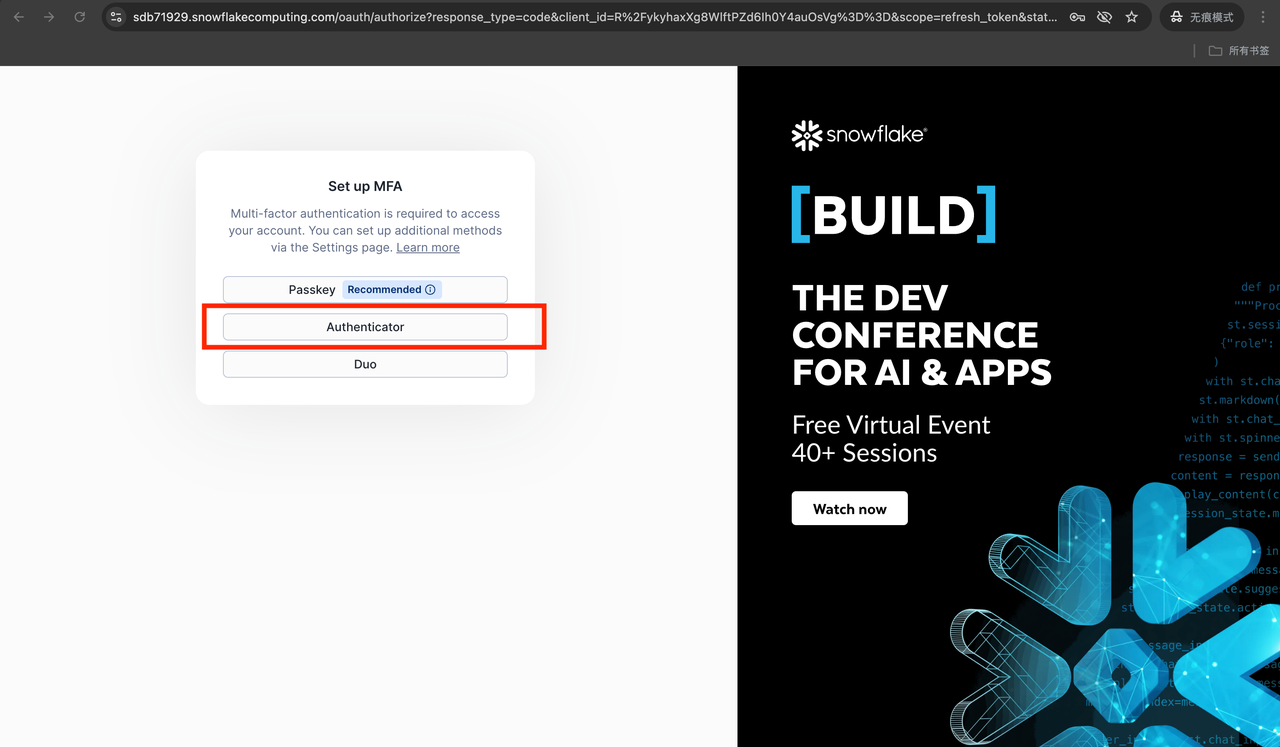Screen dimensions: 1280x747
Task: Open incognito mode 无痕模式 indicator
Action: click(x=1202, y=17)
